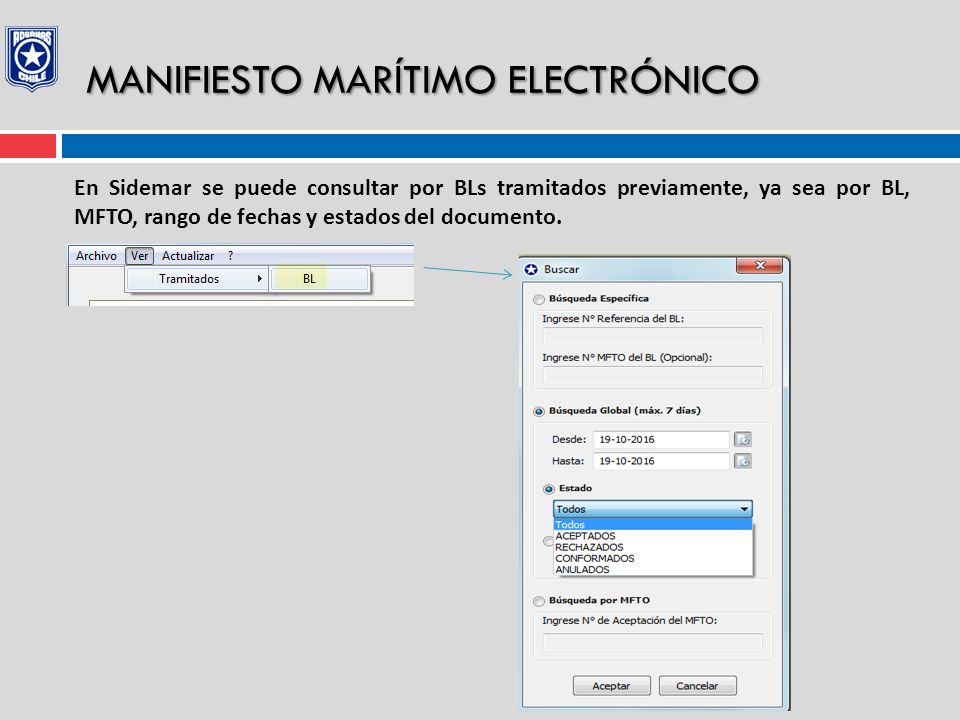Close the Buscar dialog
Screen dimensions: 960x720
coord(759,266)
